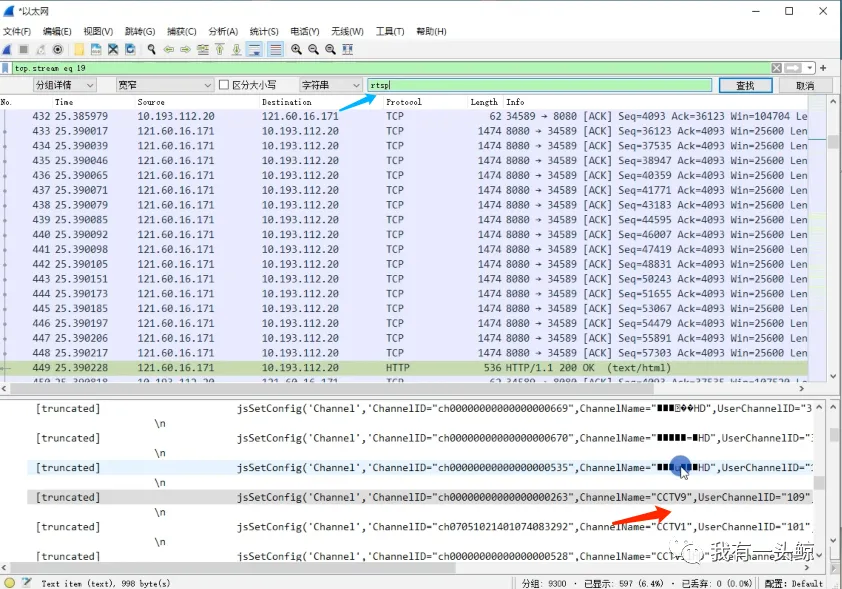Select the rtsp search input field
Screen dimensions: 842x589
click(540, 84)
